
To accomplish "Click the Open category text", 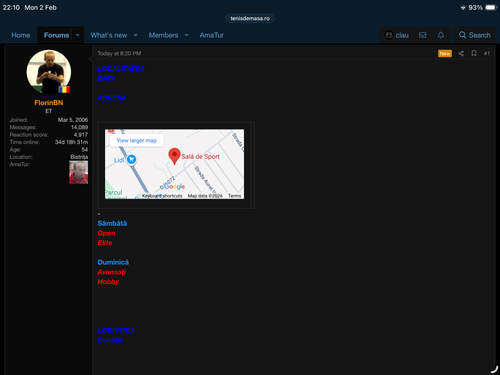I will point(106,233).
